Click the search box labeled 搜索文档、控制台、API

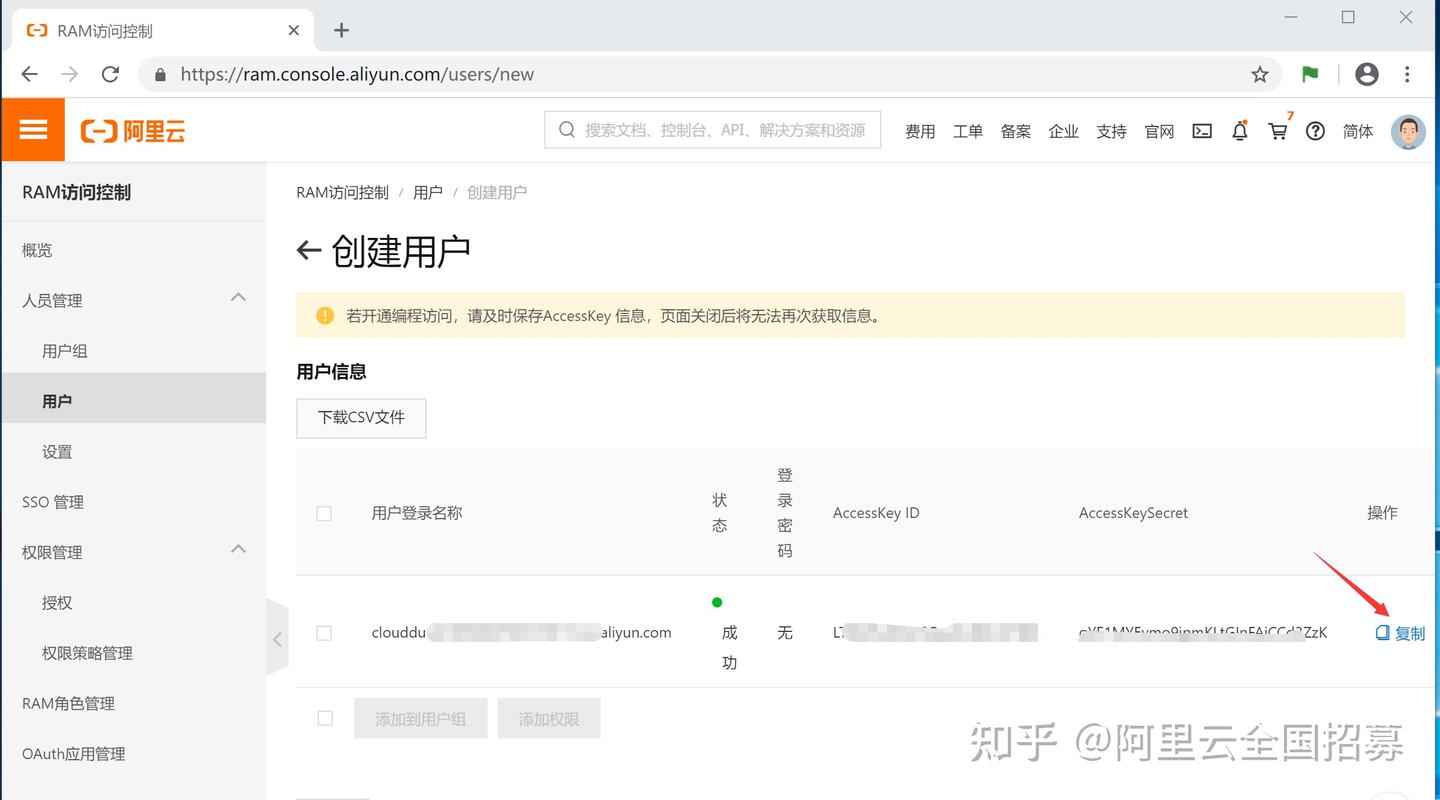(x=712, y=129)
